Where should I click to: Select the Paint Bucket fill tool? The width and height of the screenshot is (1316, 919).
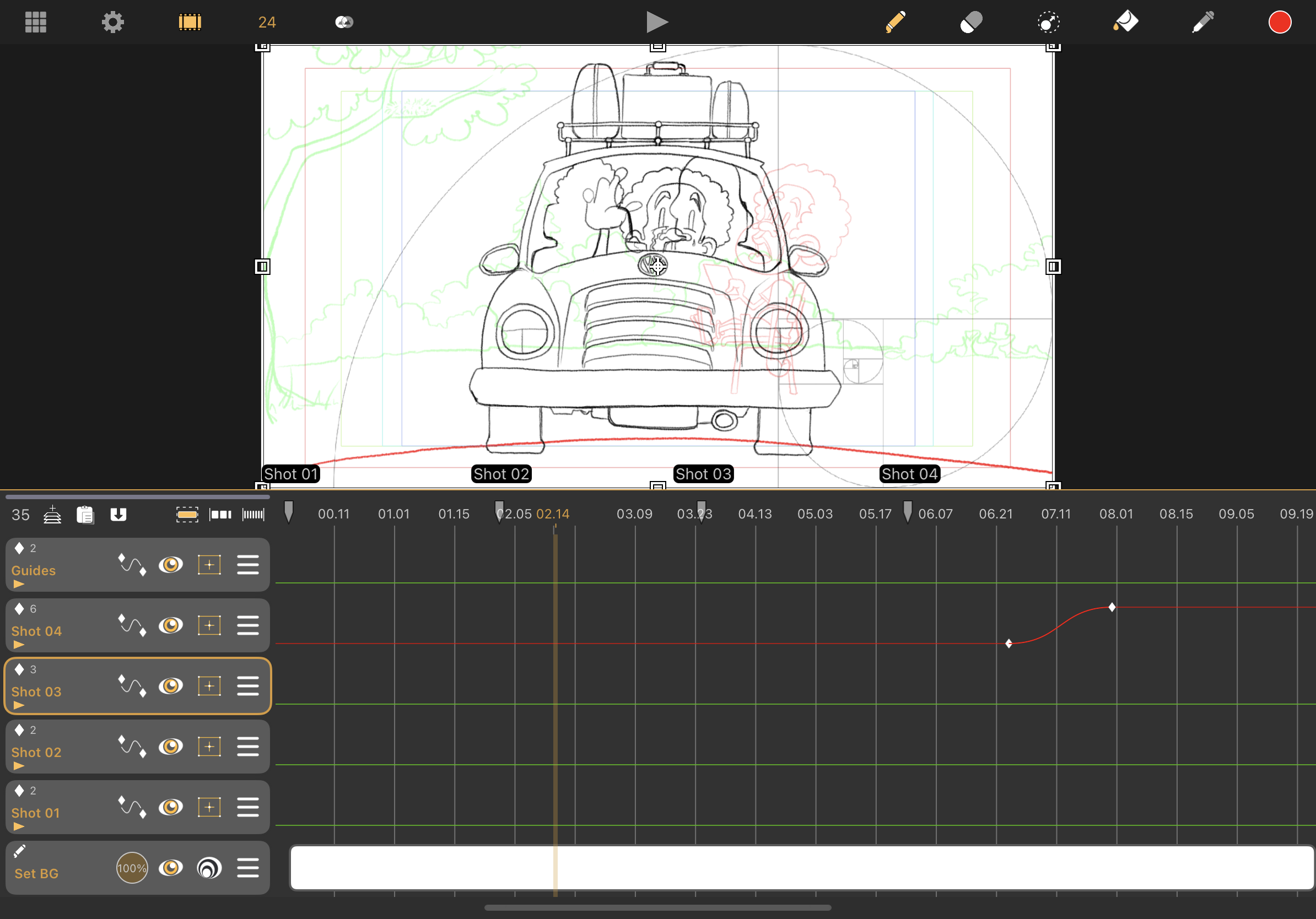(x=1125, y=23)
